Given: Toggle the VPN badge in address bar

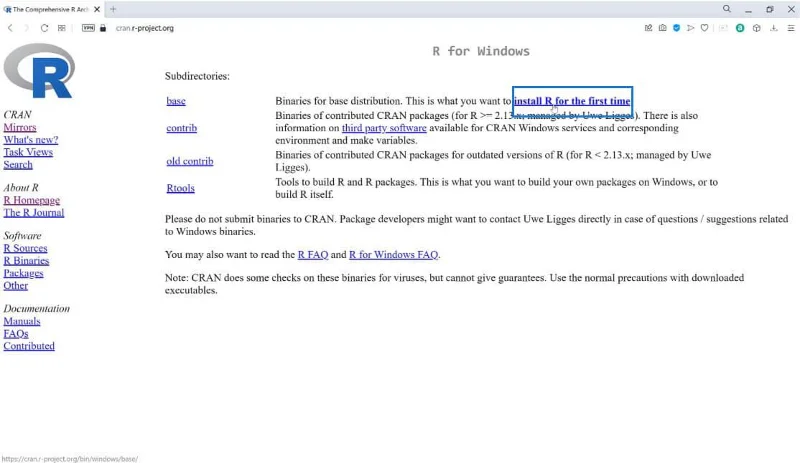Looking at the screenshot, I should click(88, 28).
